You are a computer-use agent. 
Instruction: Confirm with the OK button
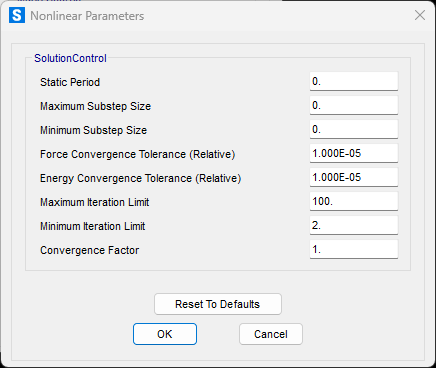pyautogui.click(x=165, y=334)
